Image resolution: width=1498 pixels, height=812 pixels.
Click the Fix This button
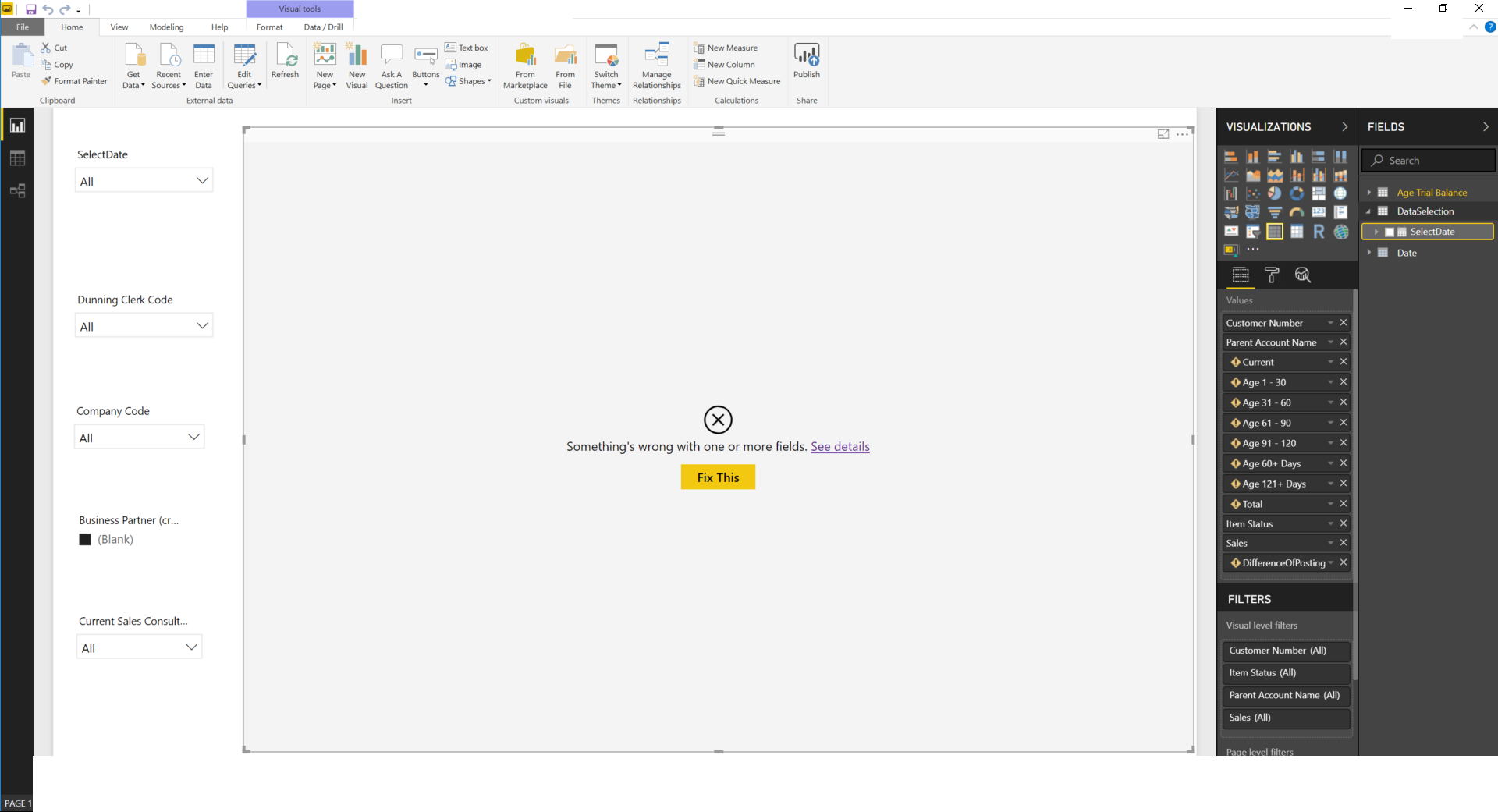(718, 477)
